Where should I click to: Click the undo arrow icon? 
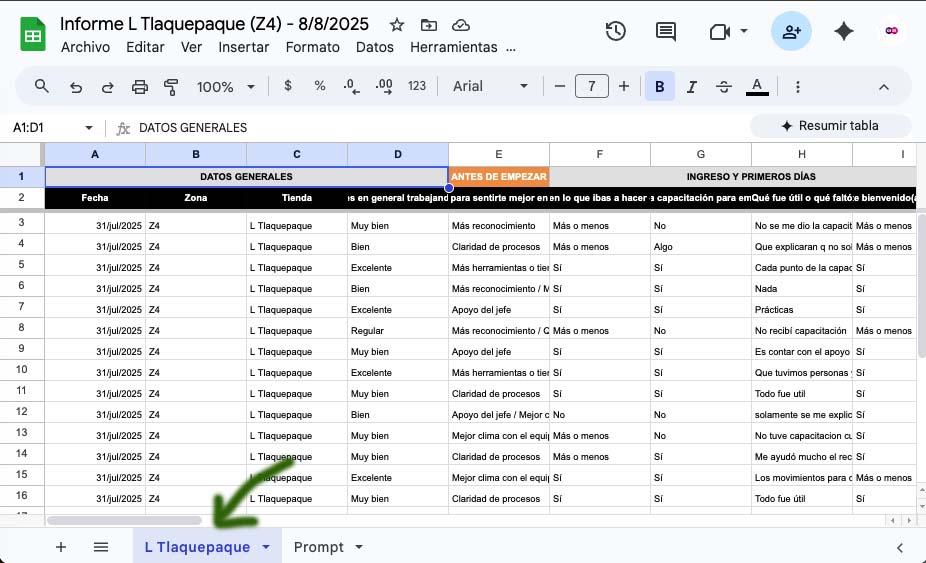click(76, 87)
